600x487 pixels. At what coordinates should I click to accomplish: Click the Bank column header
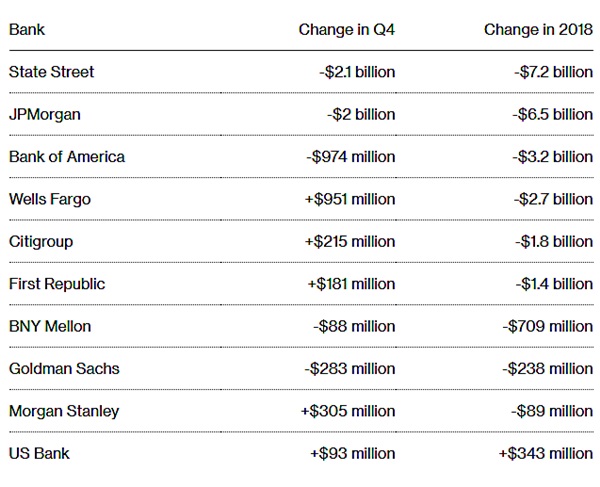click(x=27, y=30)
